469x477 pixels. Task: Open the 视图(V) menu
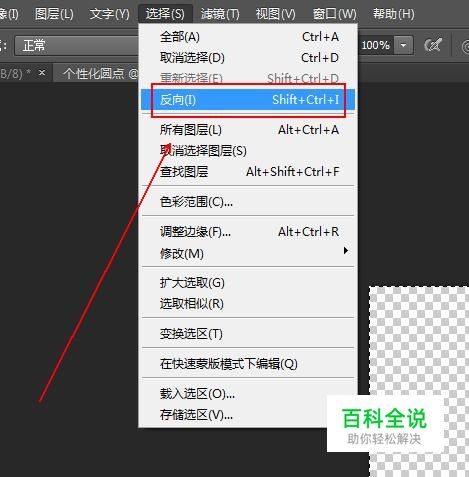pyautogui.click(x=275, y=14)
